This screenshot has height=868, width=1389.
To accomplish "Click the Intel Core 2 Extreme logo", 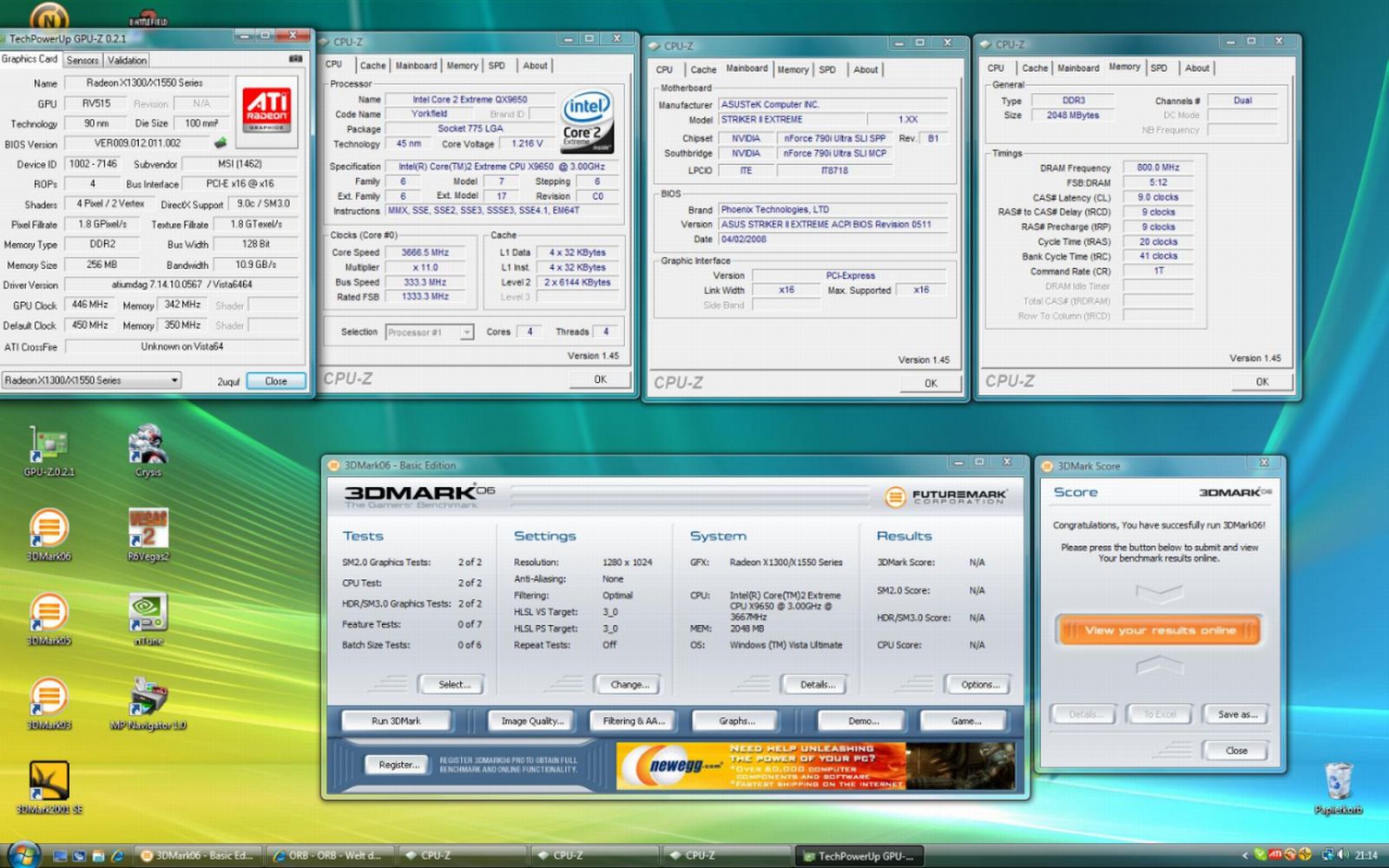I will pyautogui.click(x=588, y=122).
